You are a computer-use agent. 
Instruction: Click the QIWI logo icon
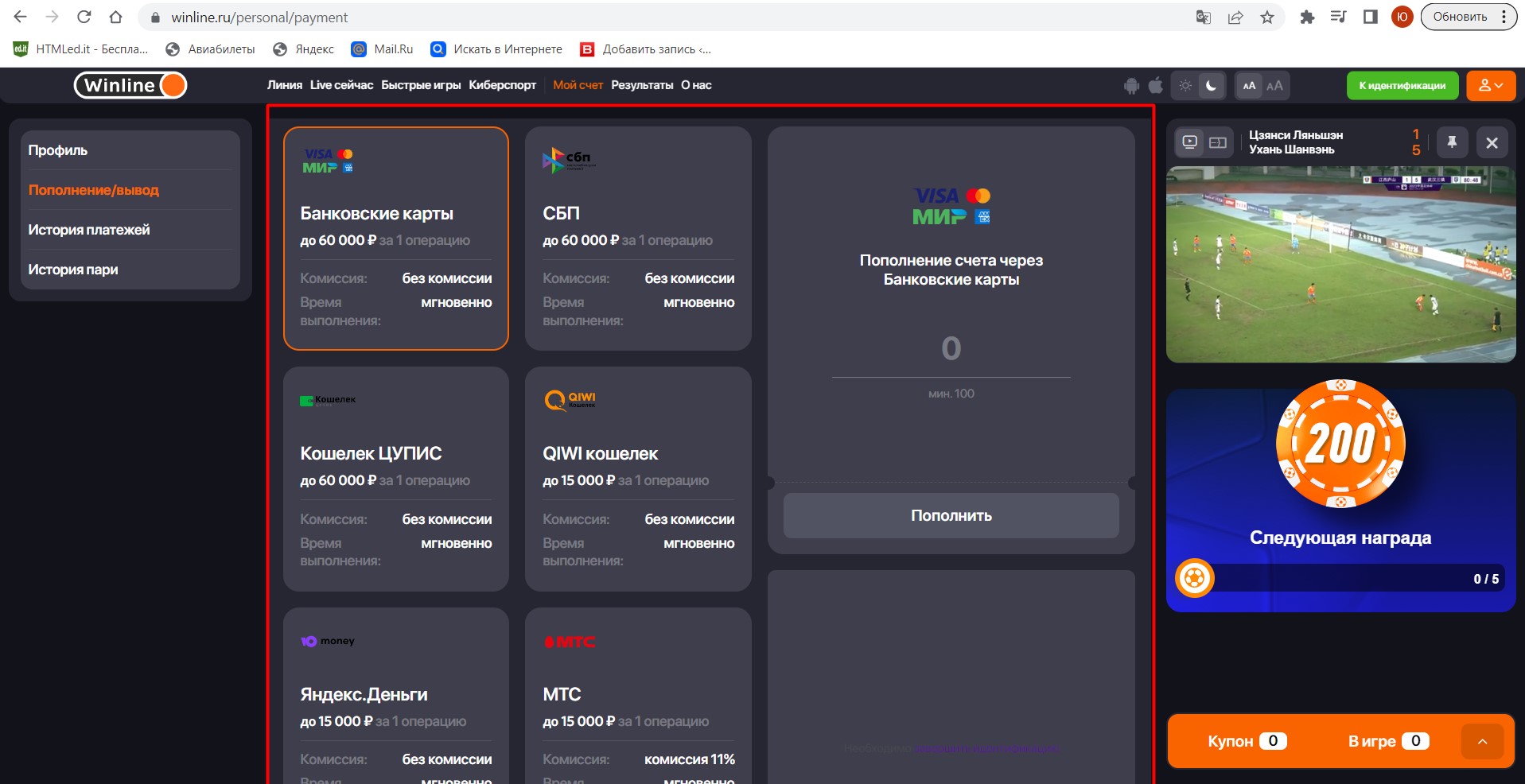570,400
